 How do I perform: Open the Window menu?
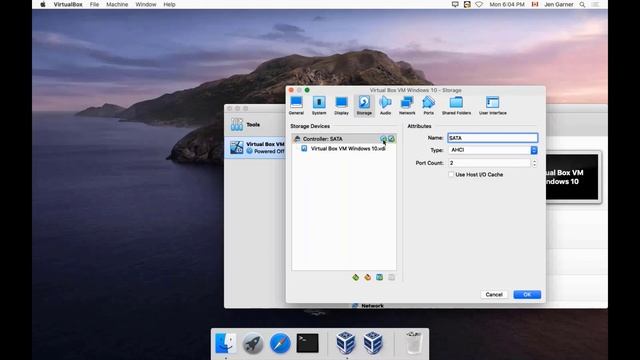tap(146, 4)
